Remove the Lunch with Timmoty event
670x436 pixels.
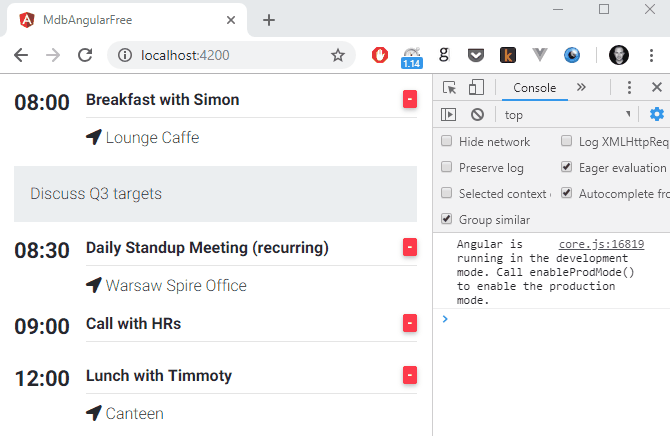pyautogui.click(x=409, y=375)
